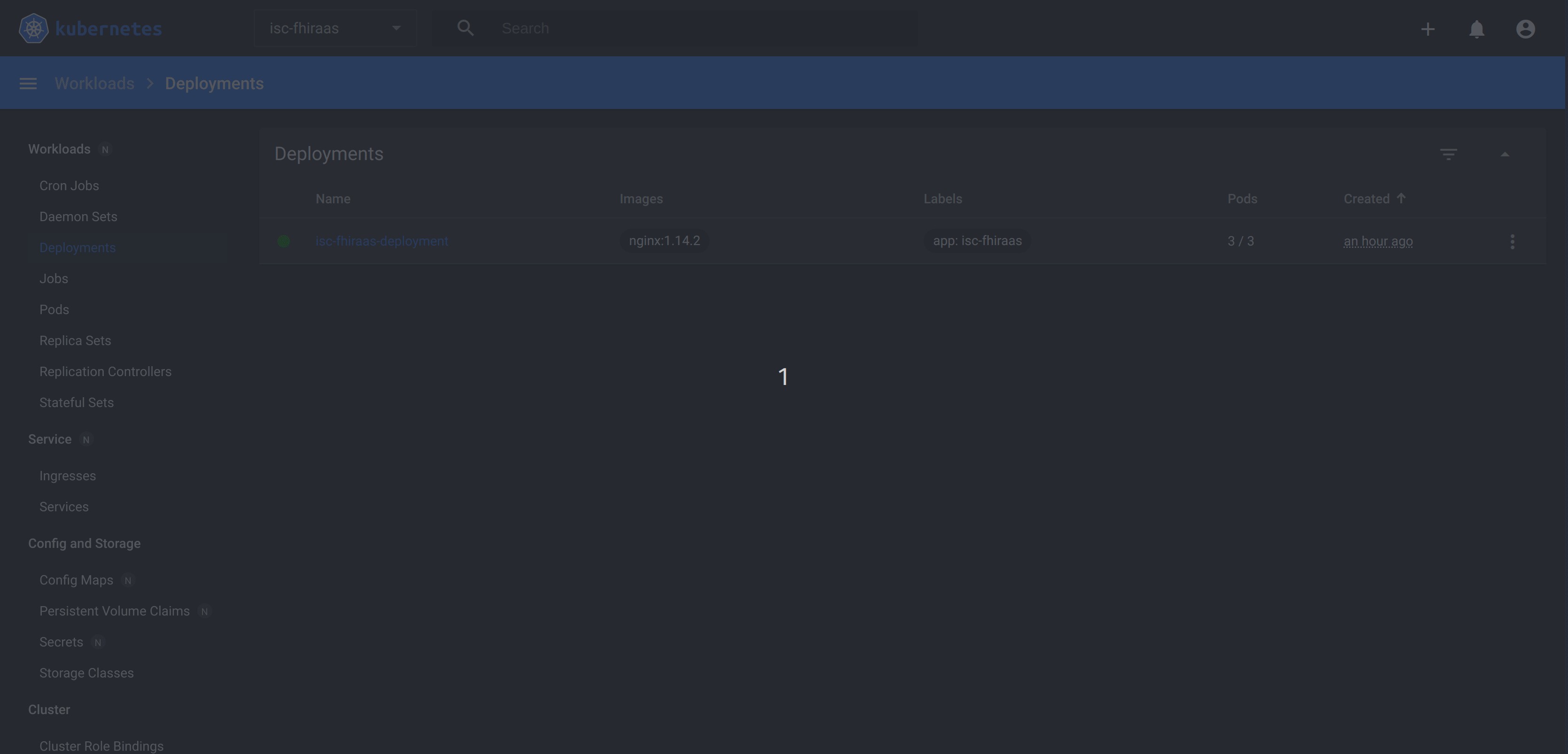This screenshot has height=754, width=1568.
Task: Click the filter icon in Deployments card
Action: [1448, 154]
